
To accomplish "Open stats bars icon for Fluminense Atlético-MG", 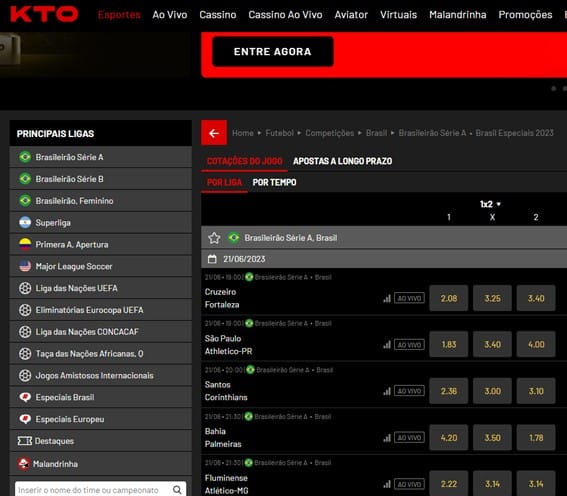I will [387, 484].
